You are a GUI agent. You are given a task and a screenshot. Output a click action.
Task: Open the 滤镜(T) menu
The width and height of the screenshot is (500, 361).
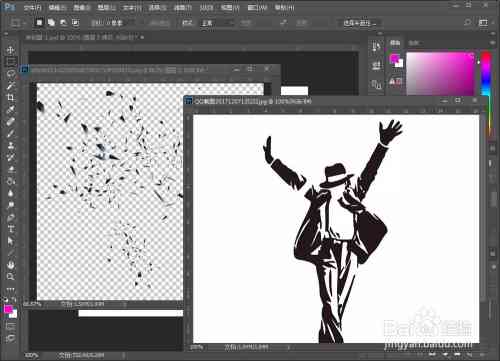182,7
